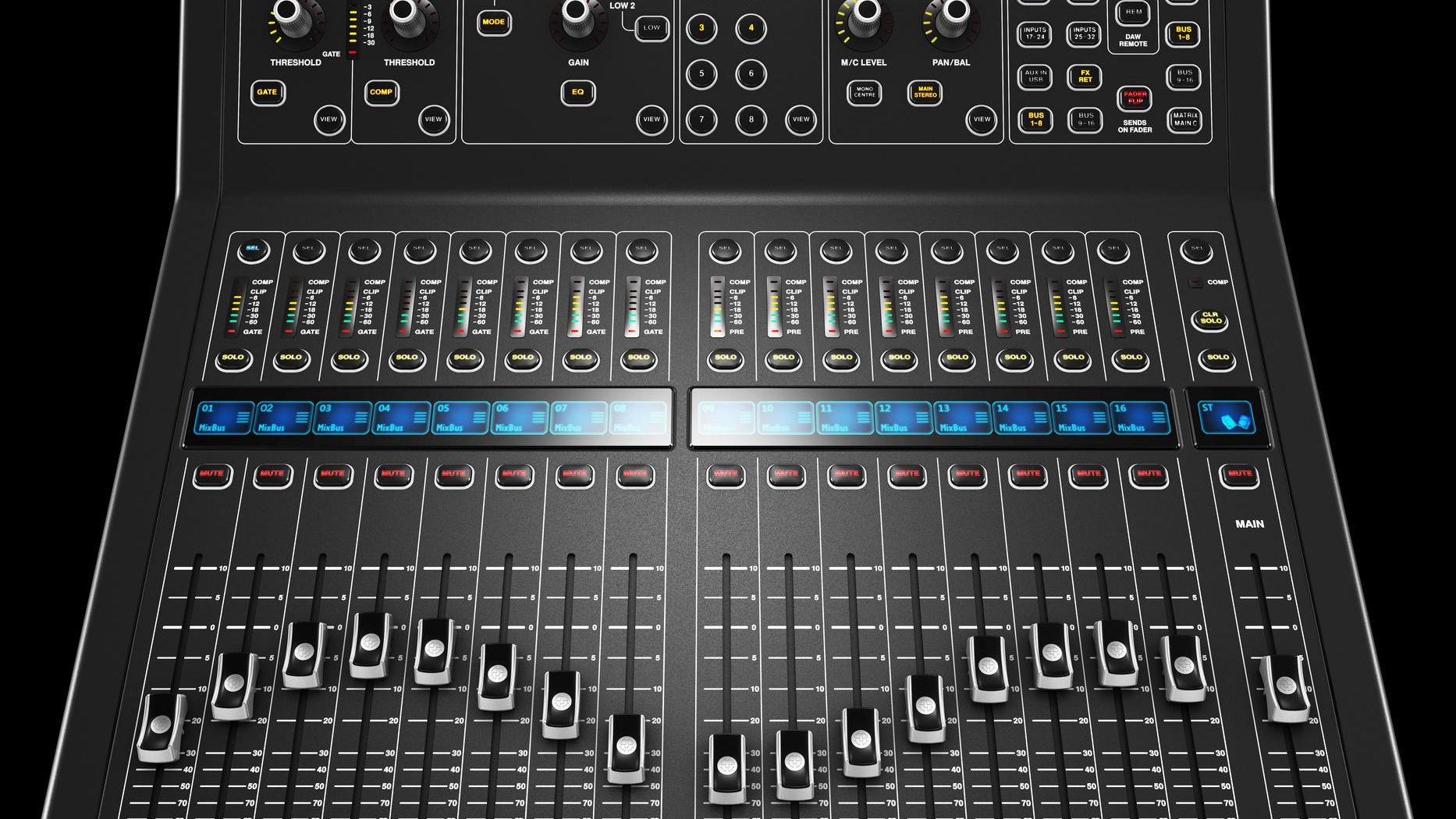This screenshot has width=1456, height=819.
Task: Click the 16 MixBus scribble display
Action: [x=1140, y=418]
